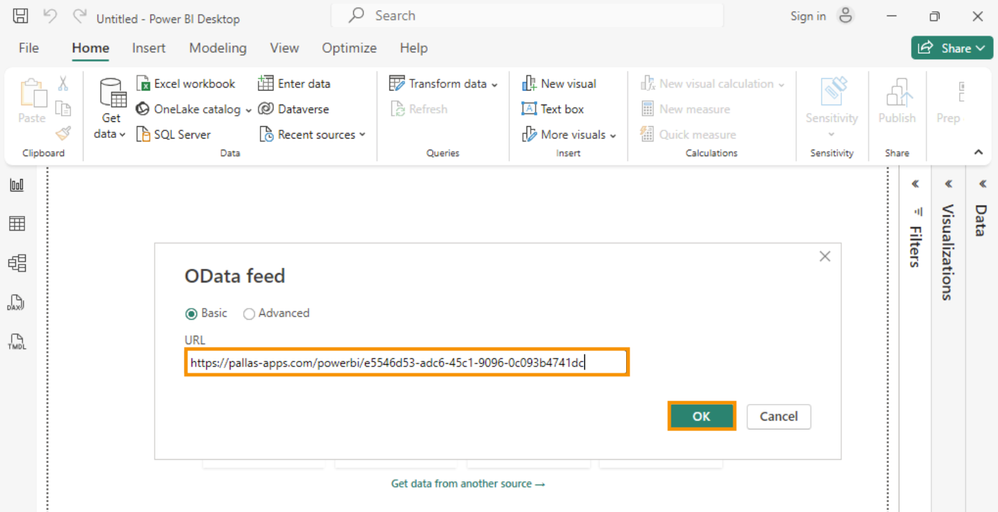998x512 pixels.
Task: Open TMDL view icon
Action: (x=17, y=341)
